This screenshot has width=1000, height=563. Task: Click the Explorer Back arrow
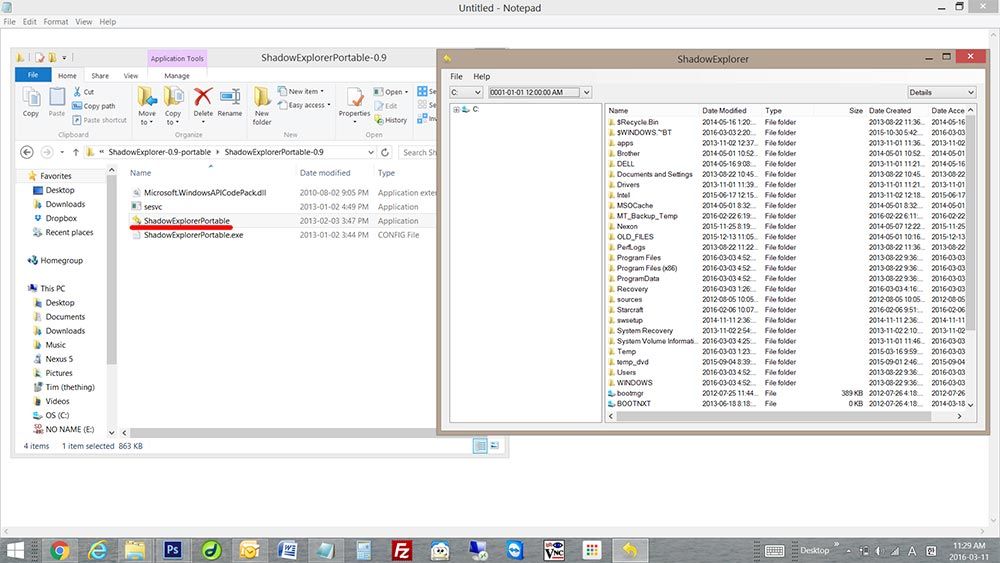pyautogui.click(x=27, y=152)
